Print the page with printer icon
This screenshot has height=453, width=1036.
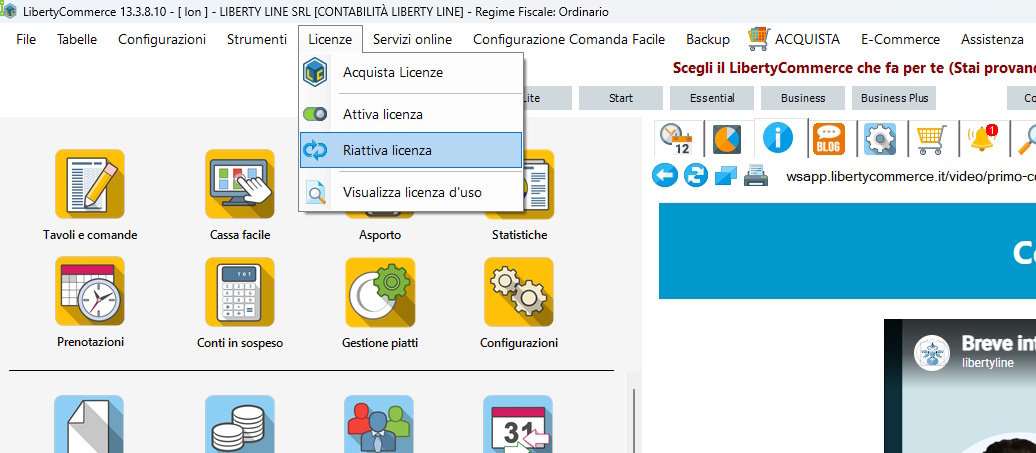pos(755,176)
